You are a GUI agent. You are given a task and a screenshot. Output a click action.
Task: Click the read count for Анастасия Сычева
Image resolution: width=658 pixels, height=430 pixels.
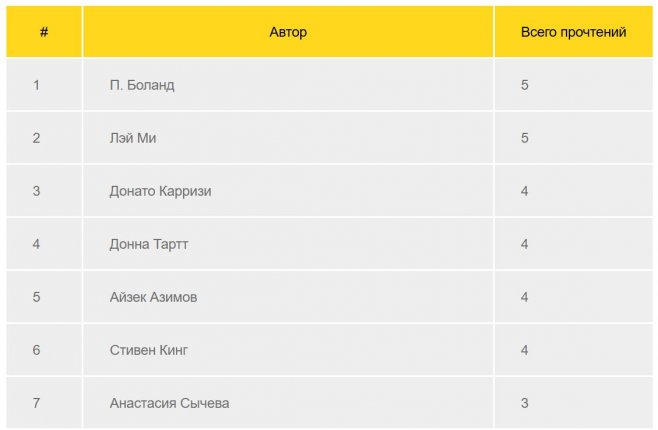[525, 403]
